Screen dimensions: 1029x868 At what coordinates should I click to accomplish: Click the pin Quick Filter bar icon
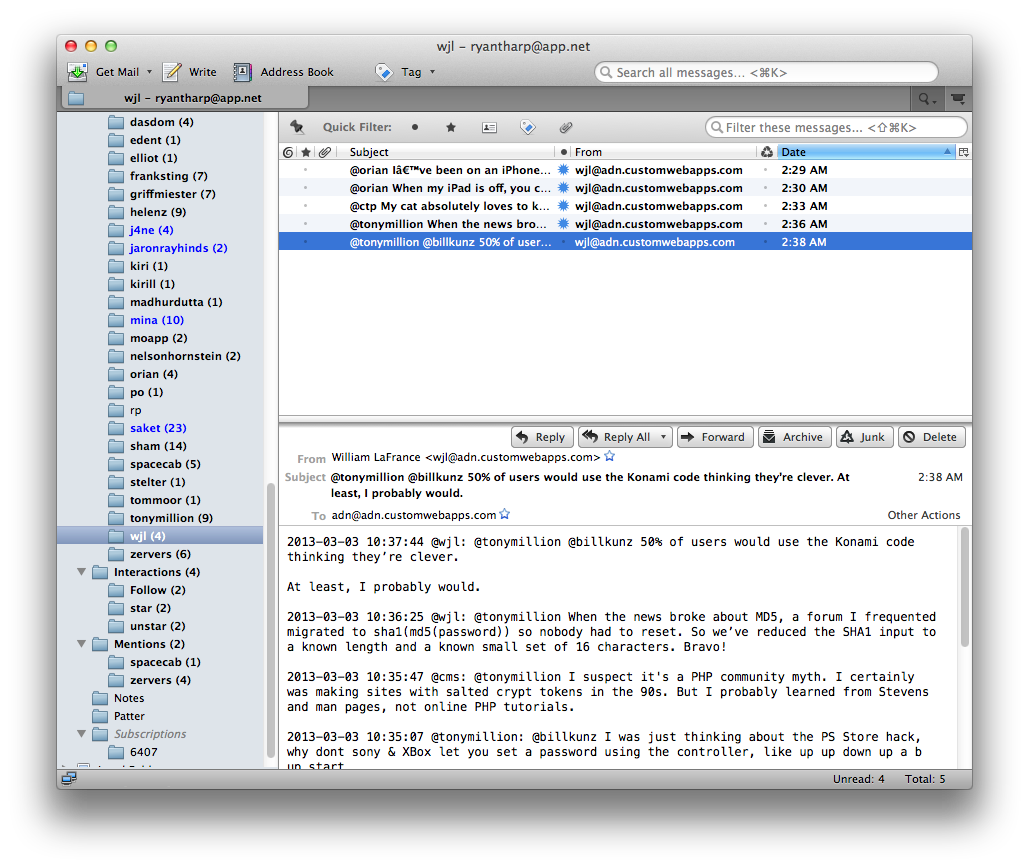click(297, 127)
